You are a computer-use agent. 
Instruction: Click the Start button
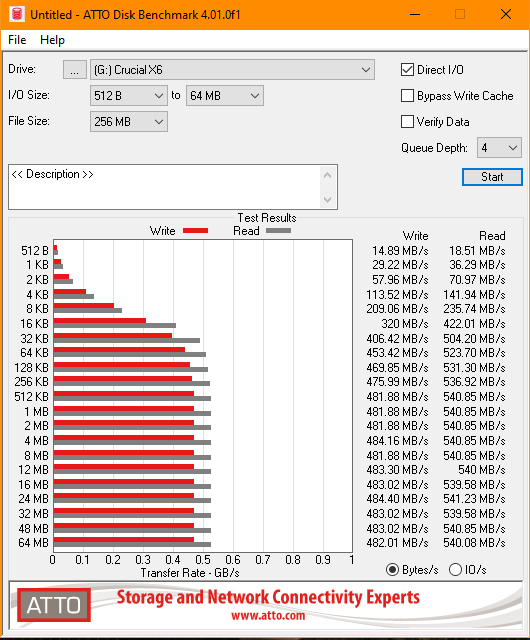click(492, 177)
